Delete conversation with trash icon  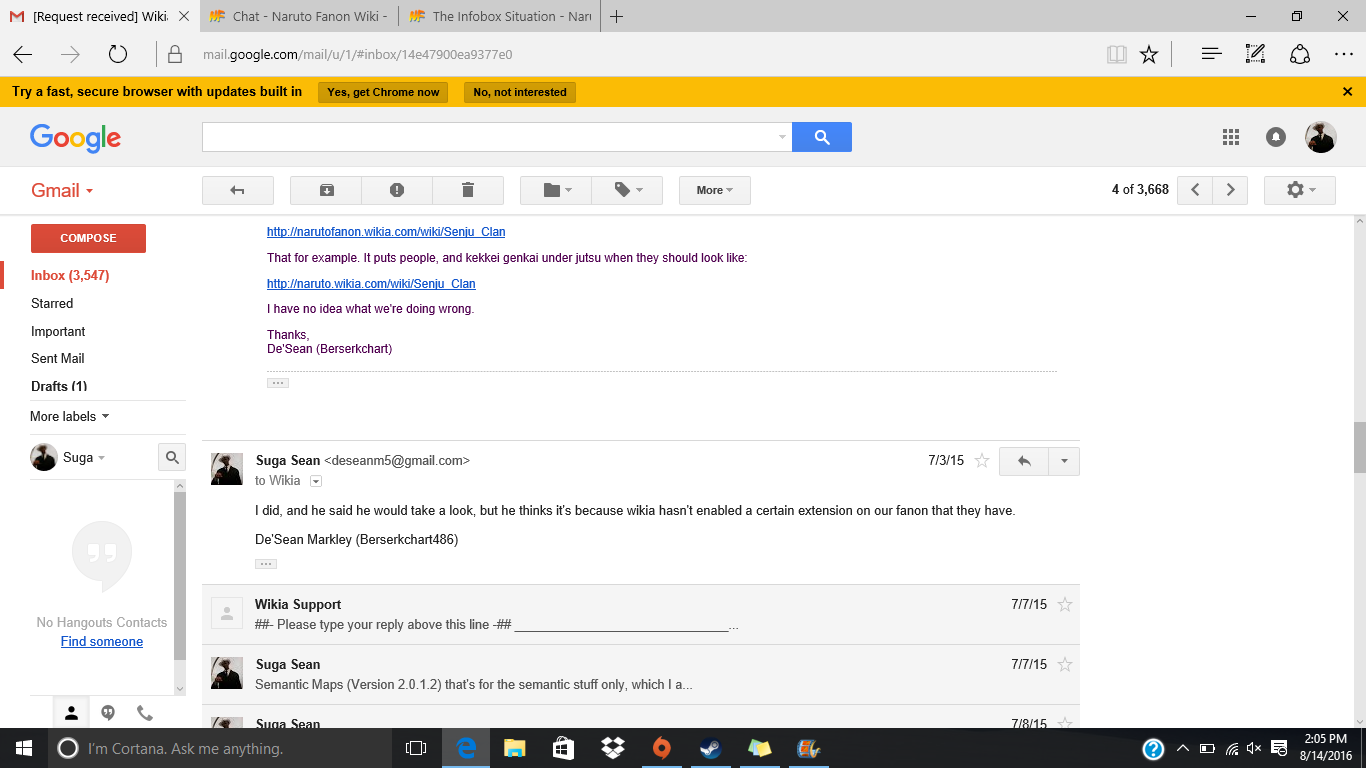coord(468,190)
